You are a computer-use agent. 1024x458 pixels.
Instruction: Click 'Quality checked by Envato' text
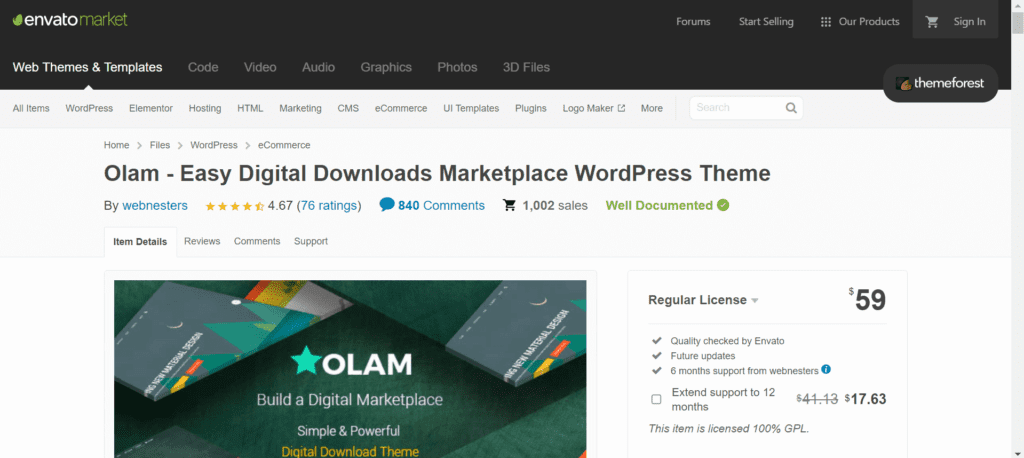727,340
